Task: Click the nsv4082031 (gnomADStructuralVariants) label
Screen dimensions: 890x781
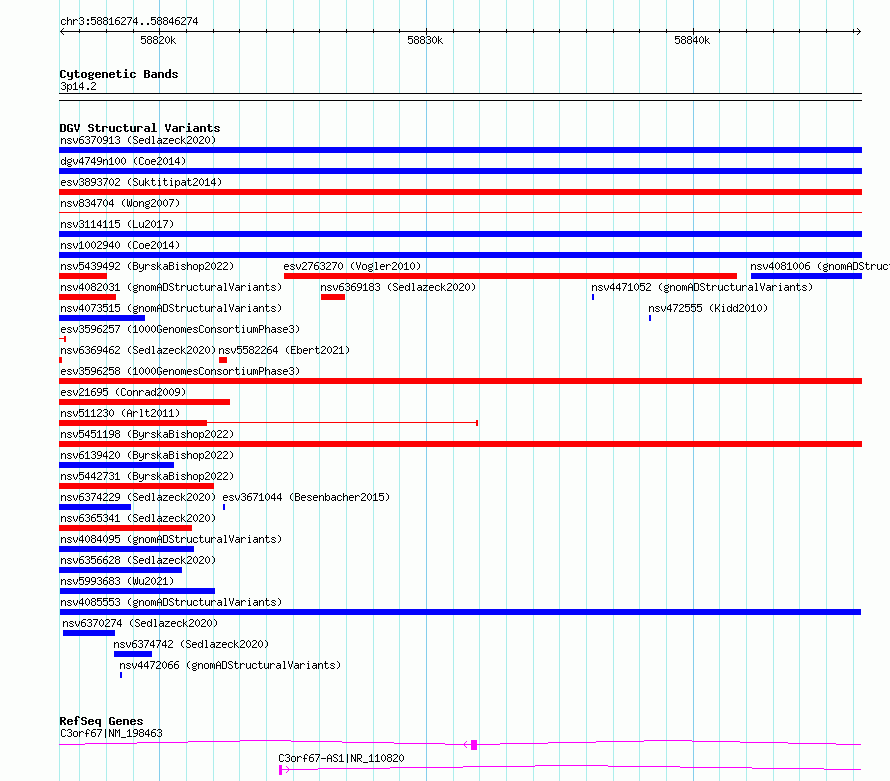Action: click(x=171, y=287)
